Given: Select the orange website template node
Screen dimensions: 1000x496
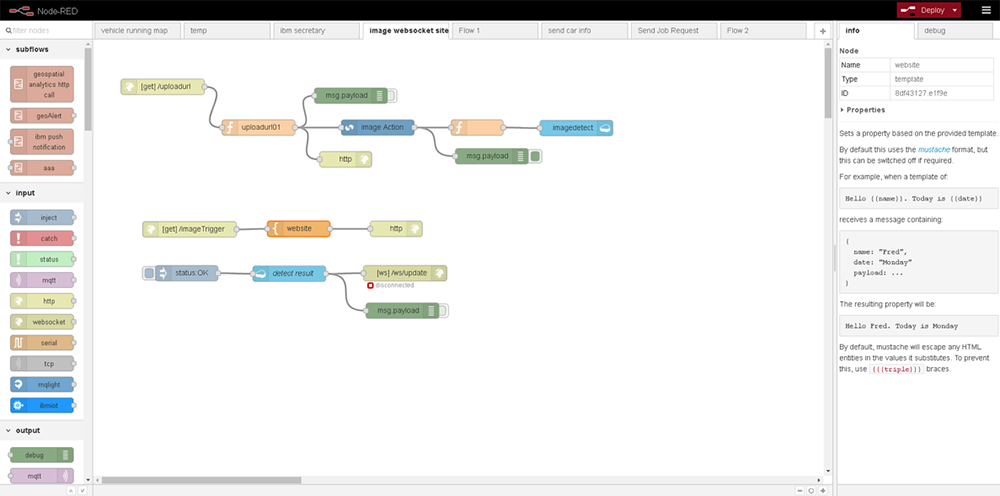Looking at the screenshot, I should 298,229.
